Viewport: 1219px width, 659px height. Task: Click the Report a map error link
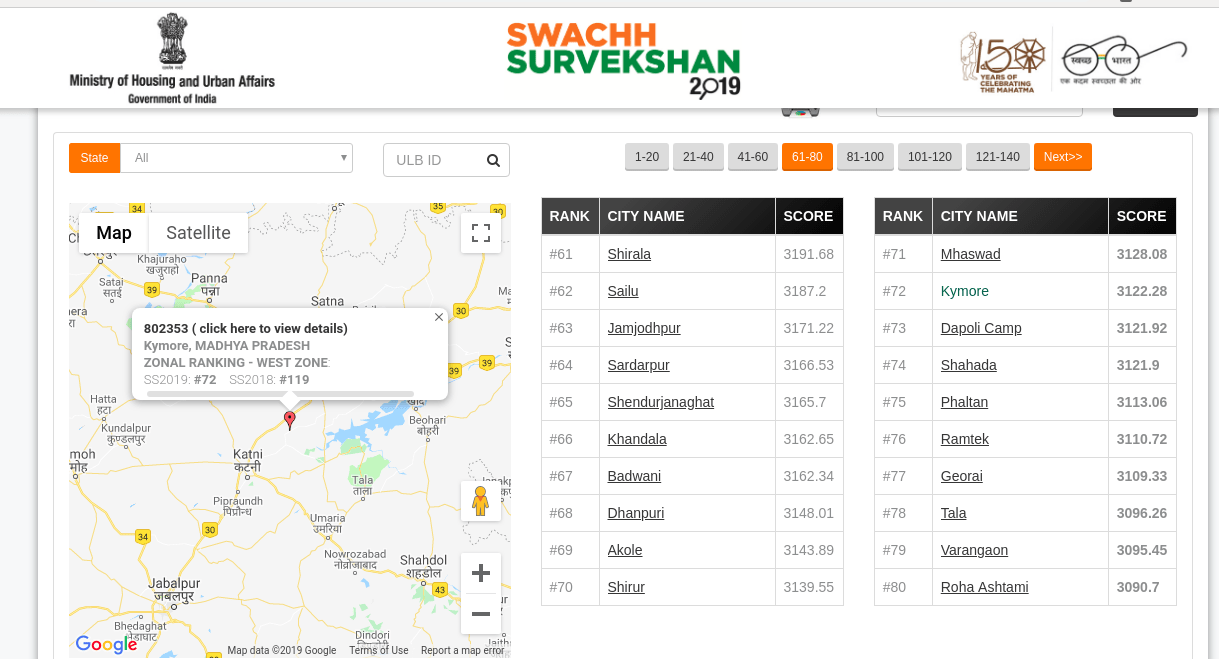click(462, 649)
